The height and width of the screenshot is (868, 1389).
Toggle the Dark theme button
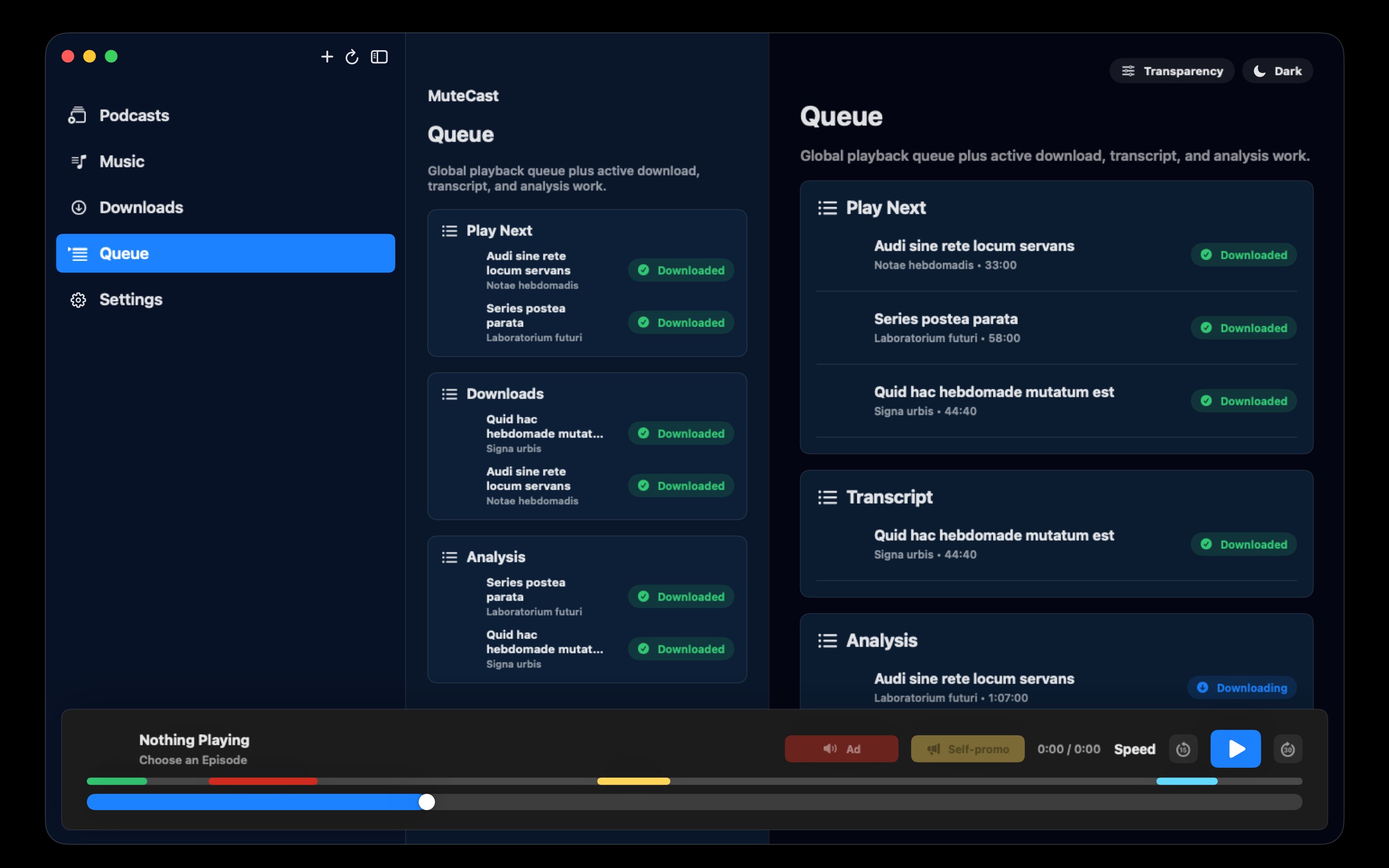pyautogui.click(x=1277, y=70)
